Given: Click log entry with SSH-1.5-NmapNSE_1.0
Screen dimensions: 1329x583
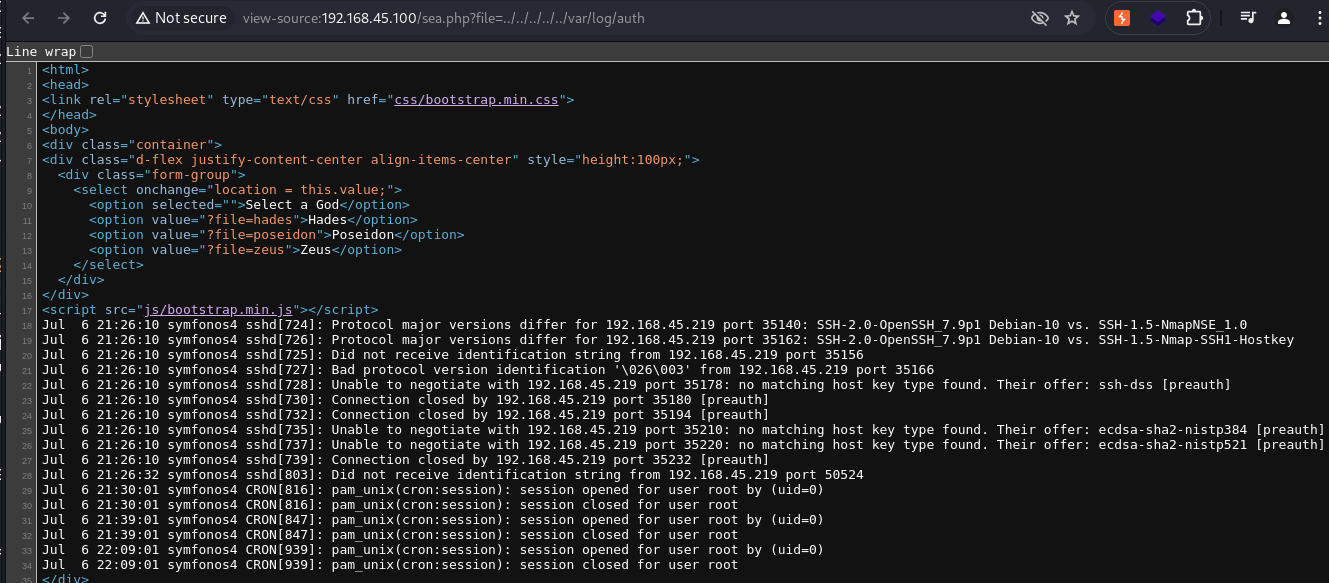Looking at the screenshot, I should point(644,325).
